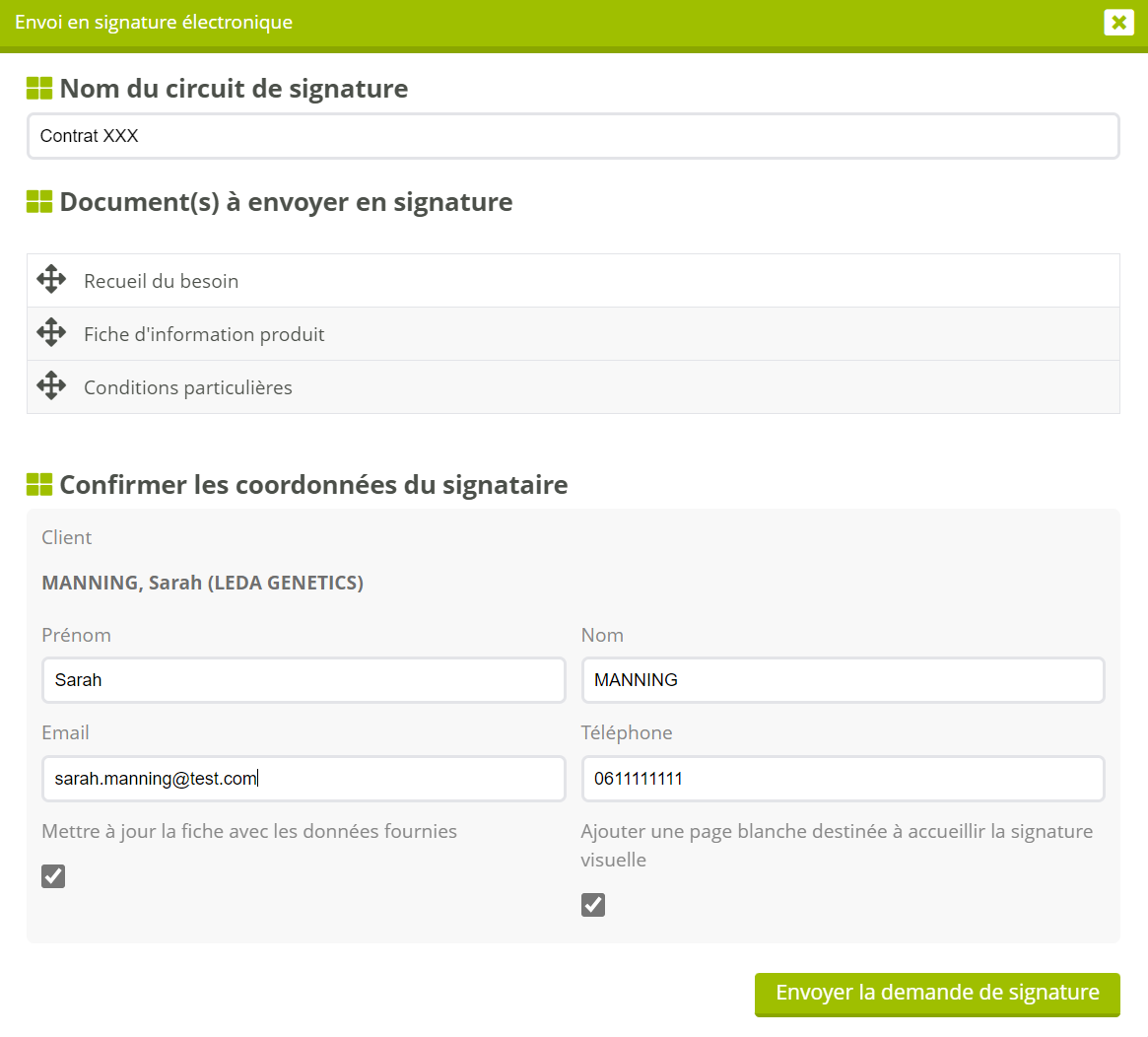Click the green grid icon beside Document(s) à envoyer
The height and width of the screenshot is (1037, 1148).
coord(39,202)
